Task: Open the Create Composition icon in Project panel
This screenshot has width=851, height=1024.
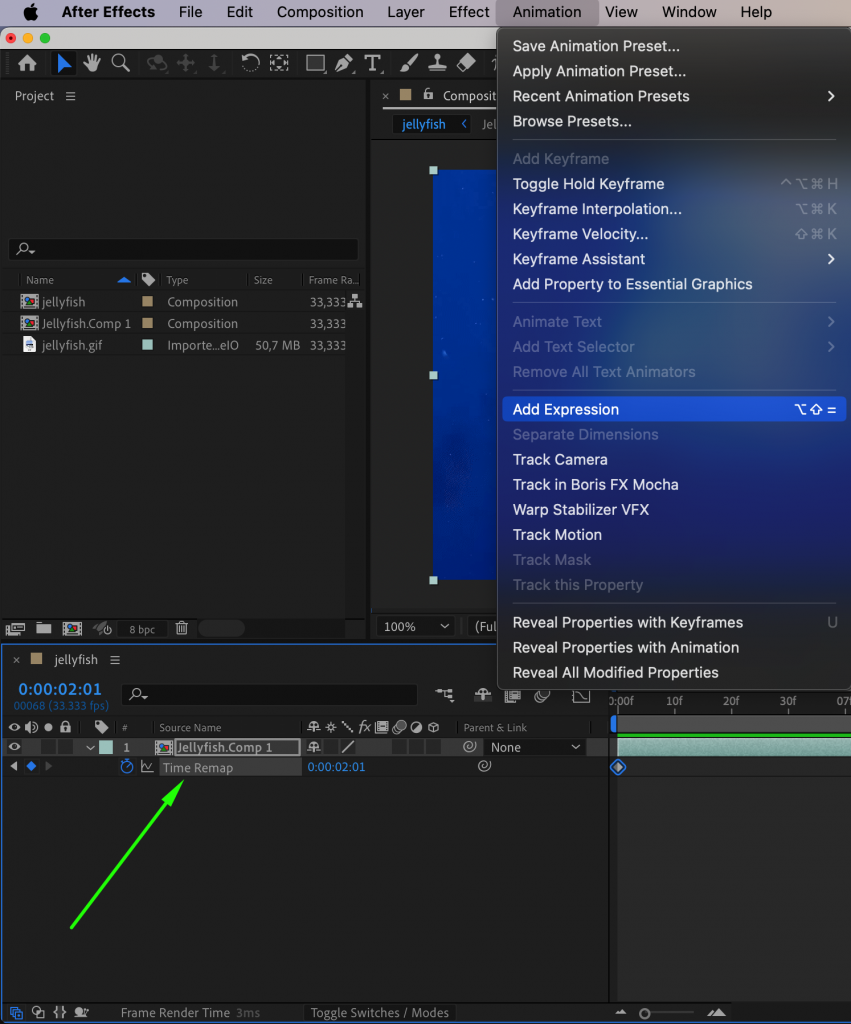Action: 72,628
